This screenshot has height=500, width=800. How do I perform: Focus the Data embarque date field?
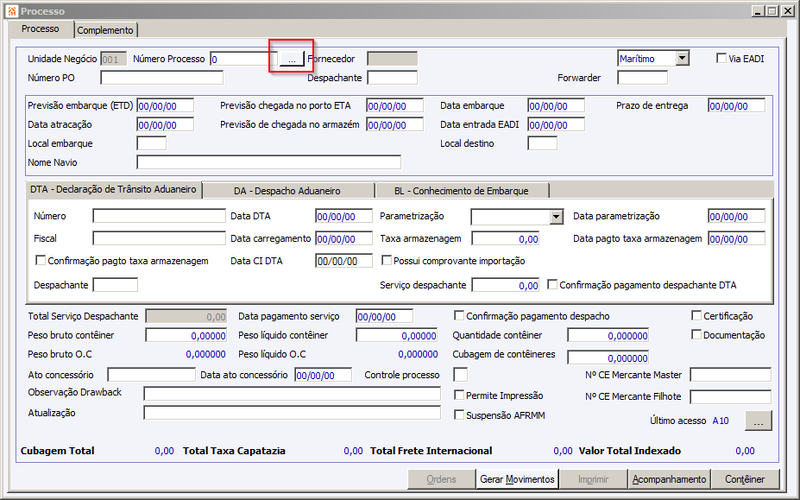click(556, 106)
